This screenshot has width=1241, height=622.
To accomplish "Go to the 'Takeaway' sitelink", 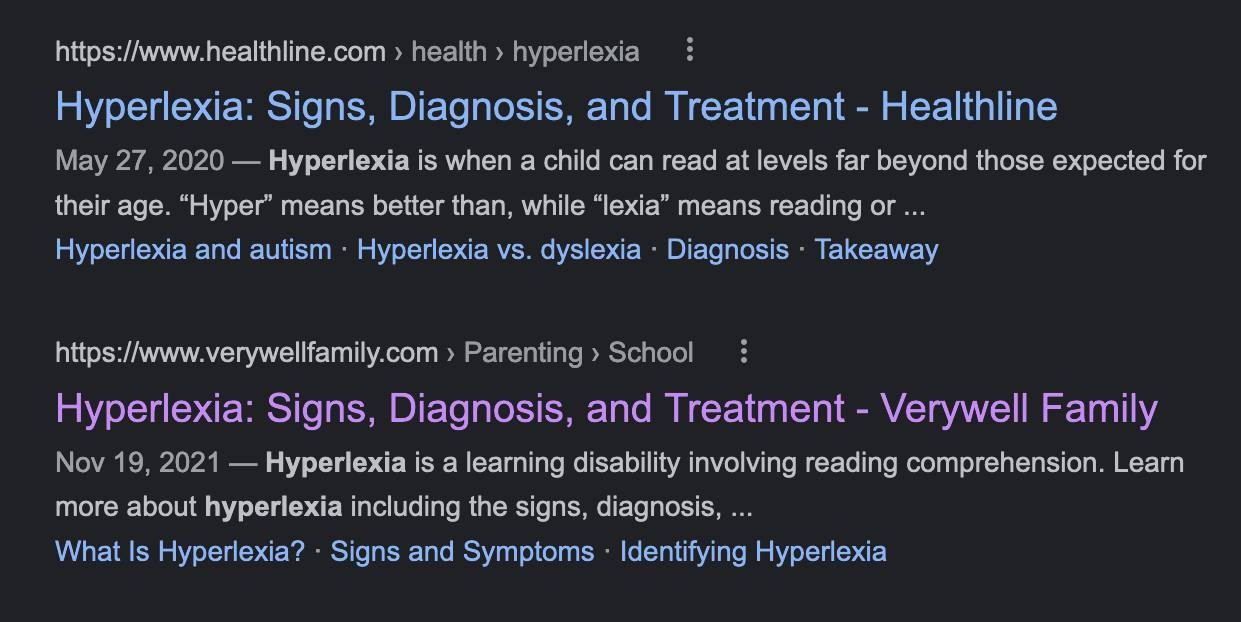I will (x=876, y=249).
